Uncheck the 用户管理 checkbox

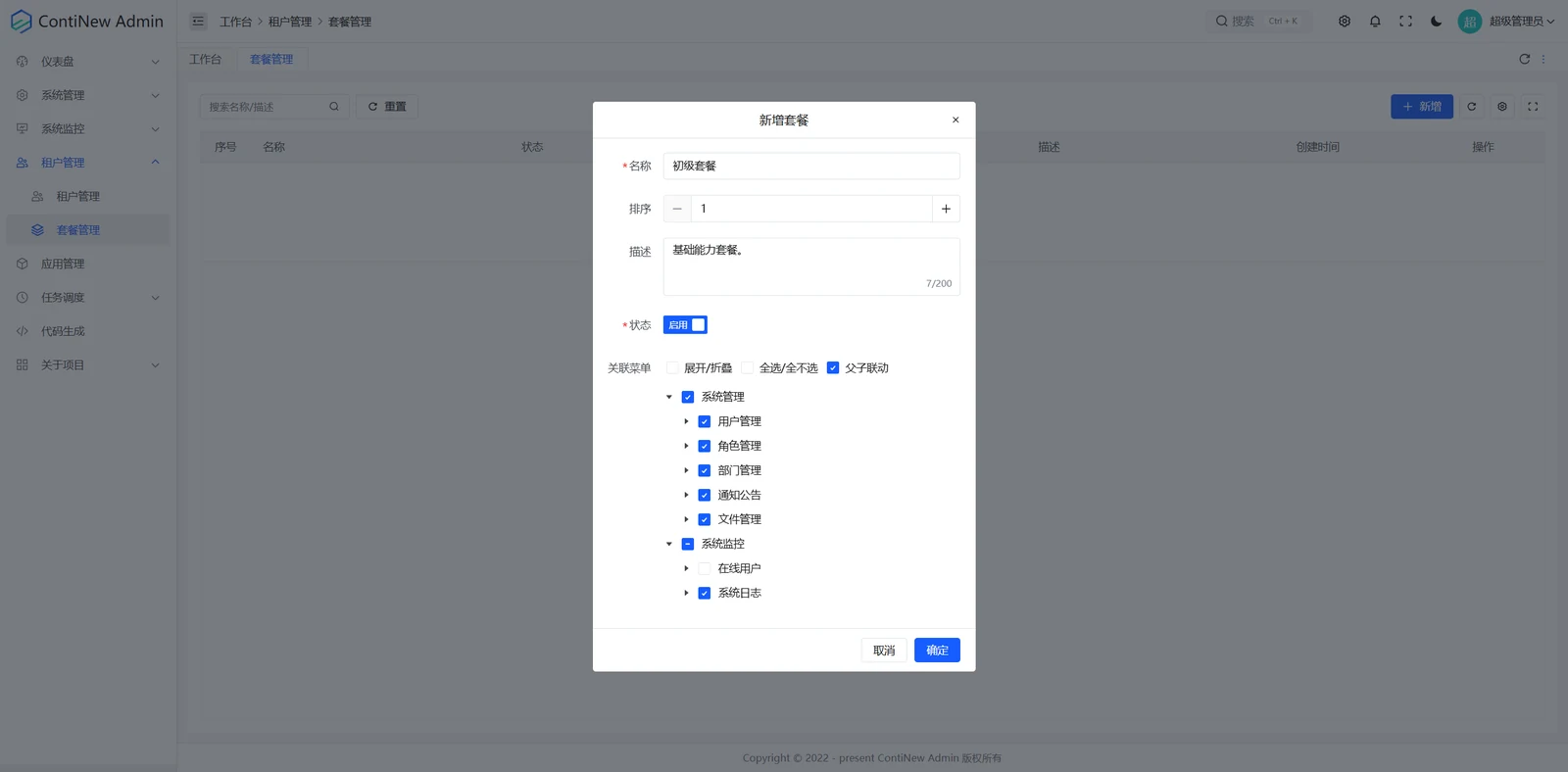click(x=704, y=421)
